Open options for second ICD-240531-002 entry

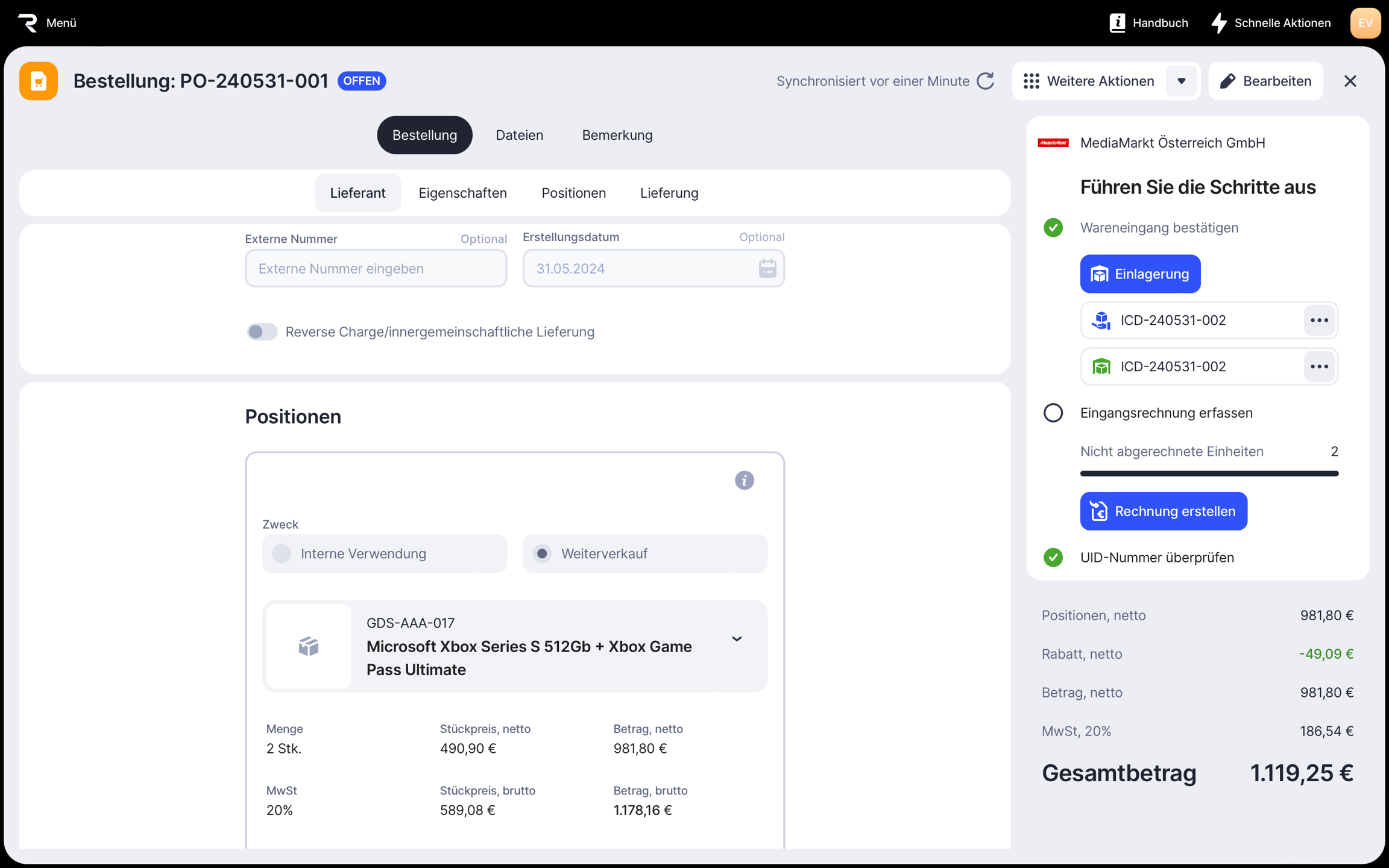(1318, 366)
